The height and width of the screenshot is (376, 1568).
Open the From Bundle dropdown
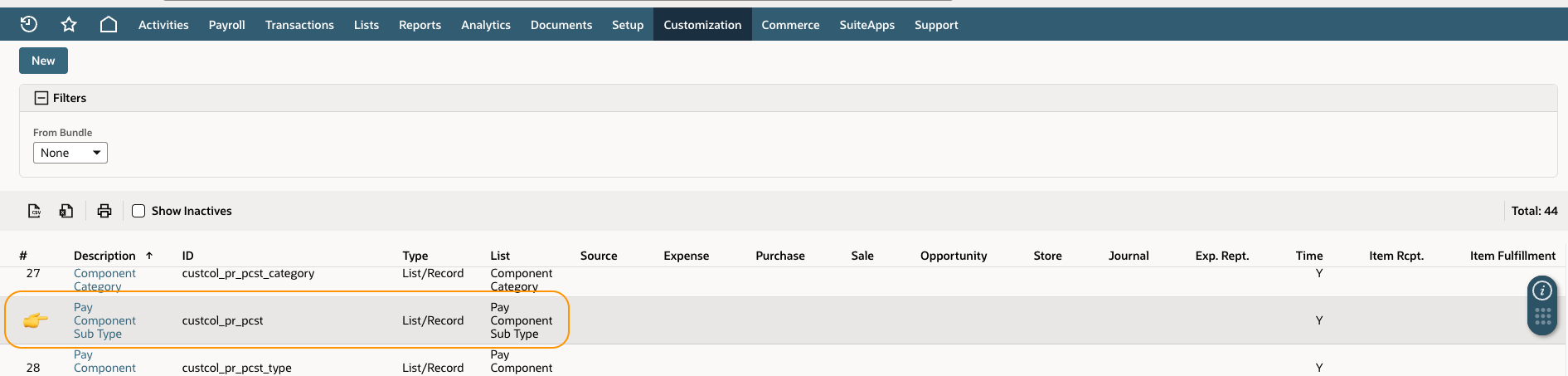70,153
